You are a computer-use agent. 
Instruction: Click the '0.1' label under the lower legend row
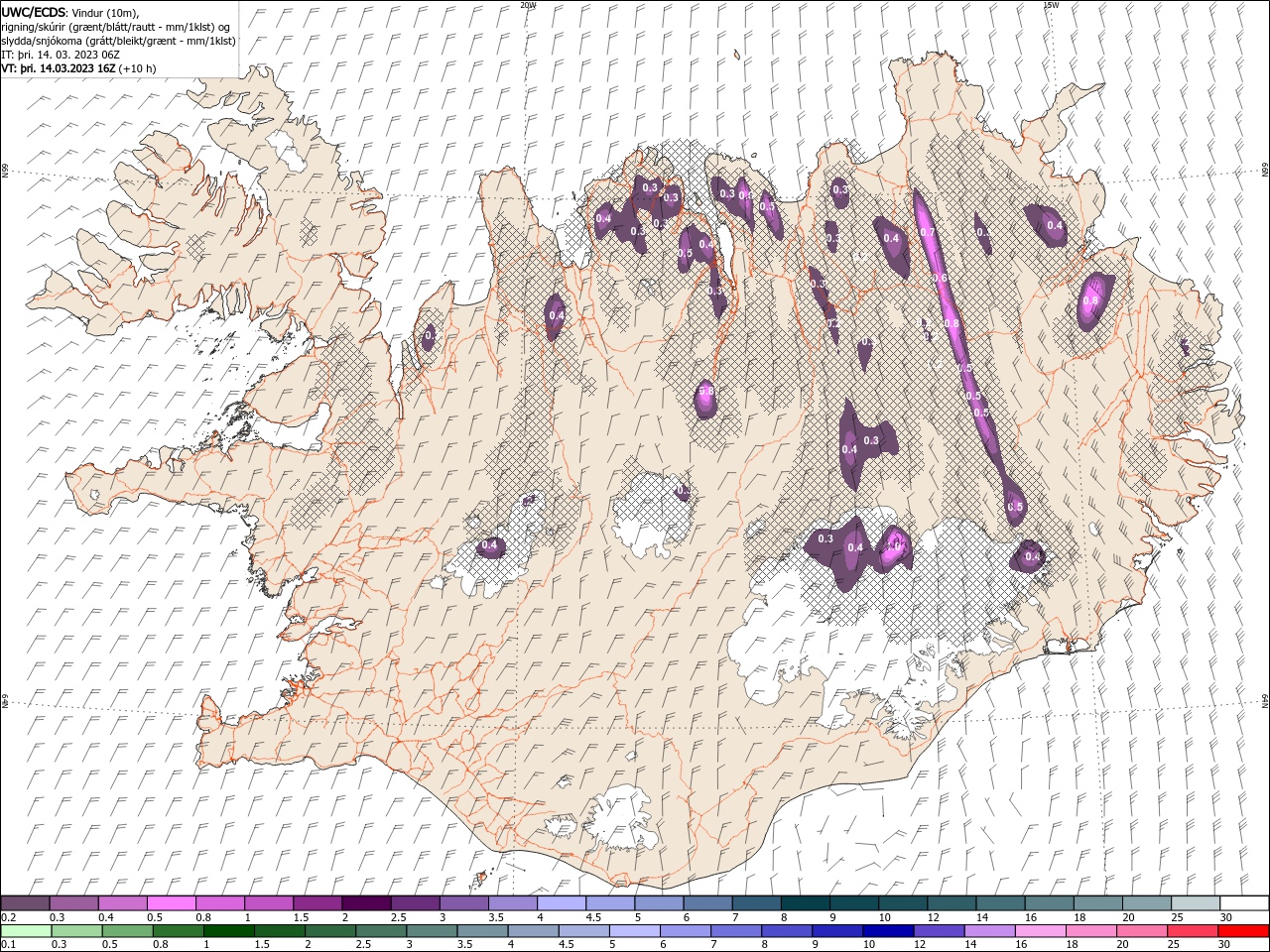pos(8,945)
